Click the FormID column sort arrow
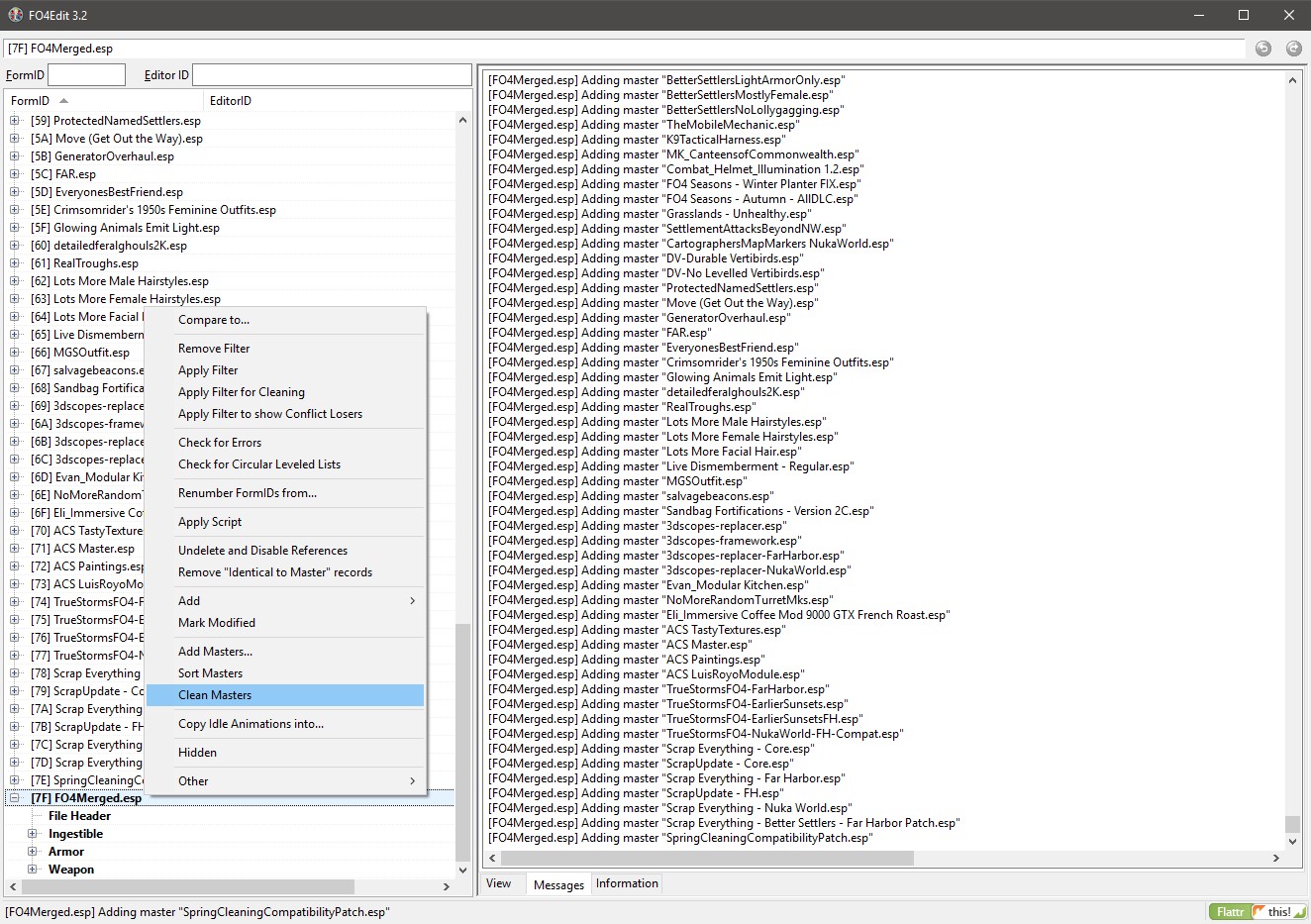This screenshot has height=924, width=1311. (63, 101)
